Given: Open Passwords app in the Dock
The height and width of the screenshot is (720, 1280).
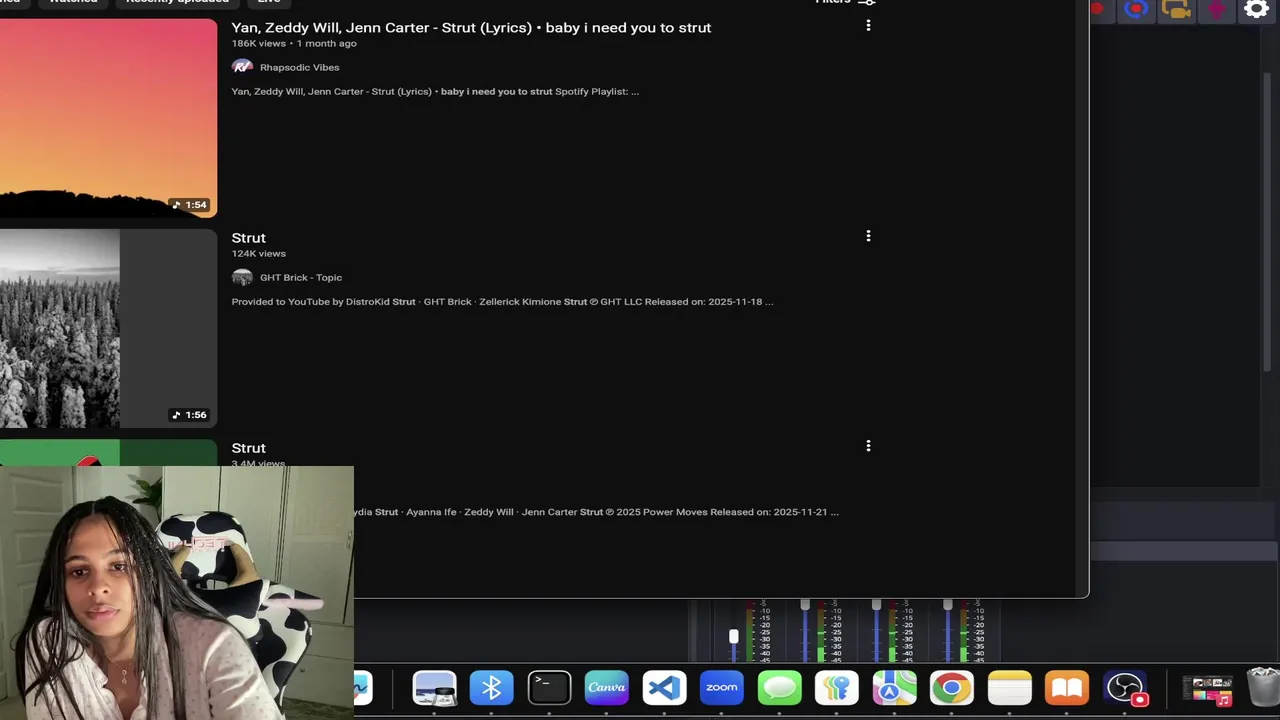Looking at the screenshot, I should pyautogui.click(x=836, y=688).
